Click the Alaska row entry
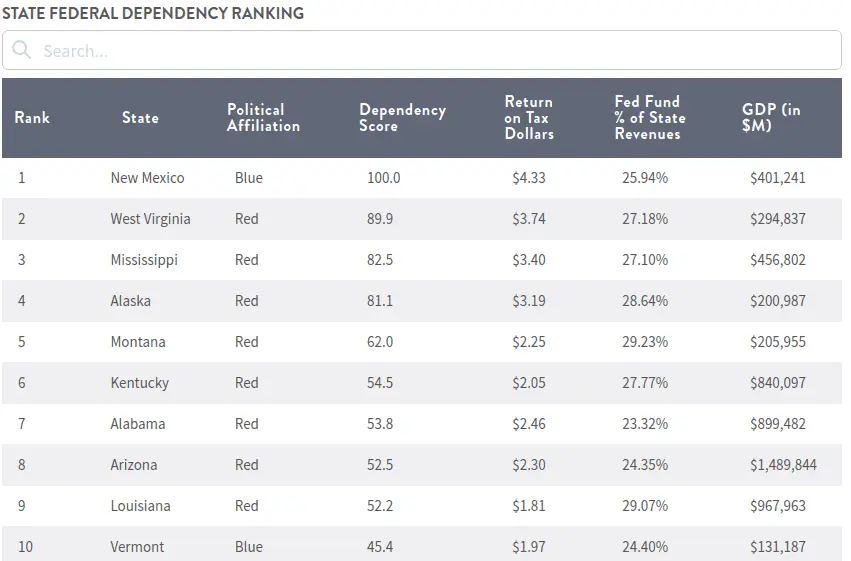This screenshot has height=561, width=851. click(x=129, y=301)
